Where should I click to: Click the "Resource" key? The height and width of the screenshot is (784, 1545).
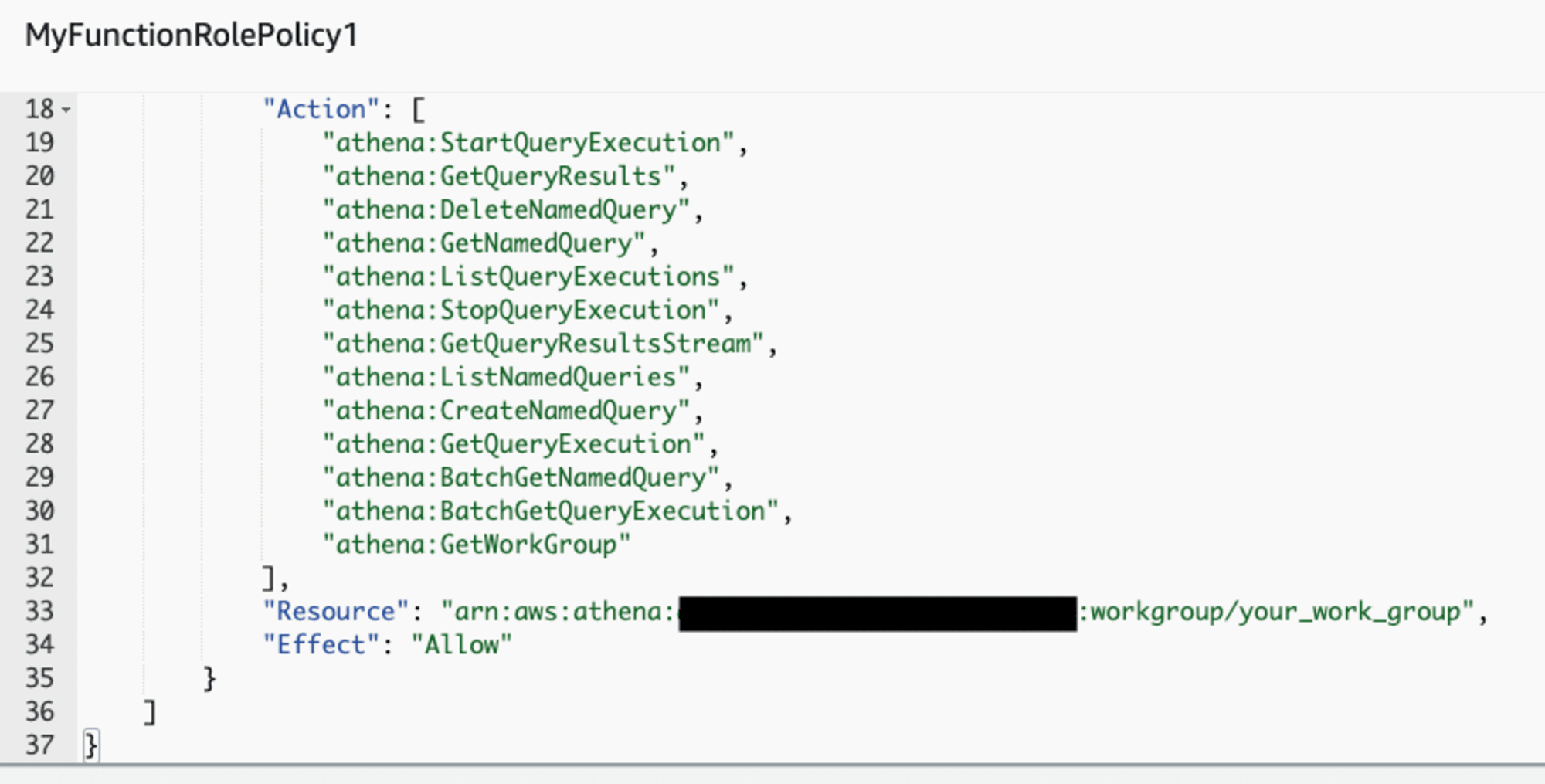(x=336, y=611)
